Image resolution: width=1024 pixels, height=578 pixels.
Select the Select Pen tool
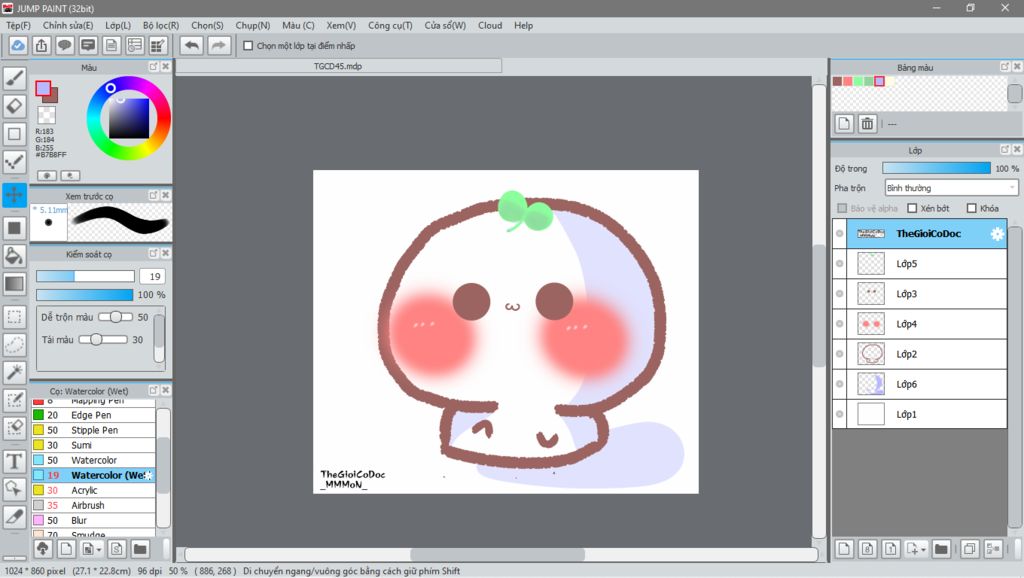point(14,400)
